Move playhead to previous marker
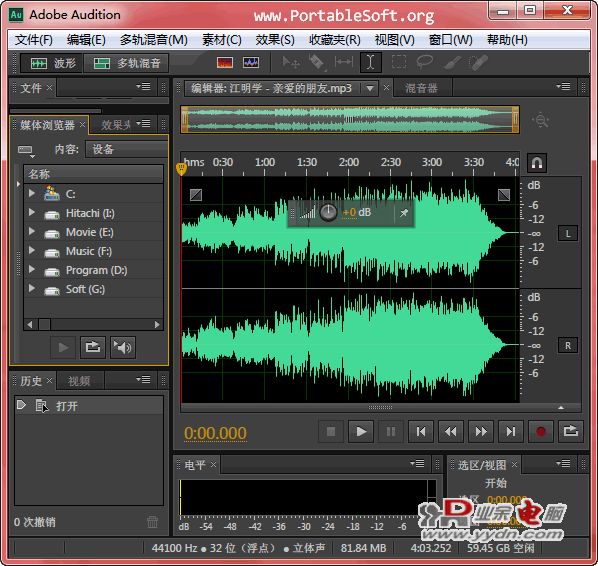 point(421,431)
